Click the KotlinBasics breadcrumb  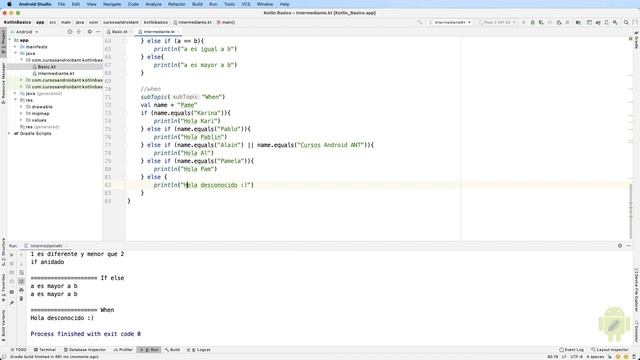pos(17,22)
